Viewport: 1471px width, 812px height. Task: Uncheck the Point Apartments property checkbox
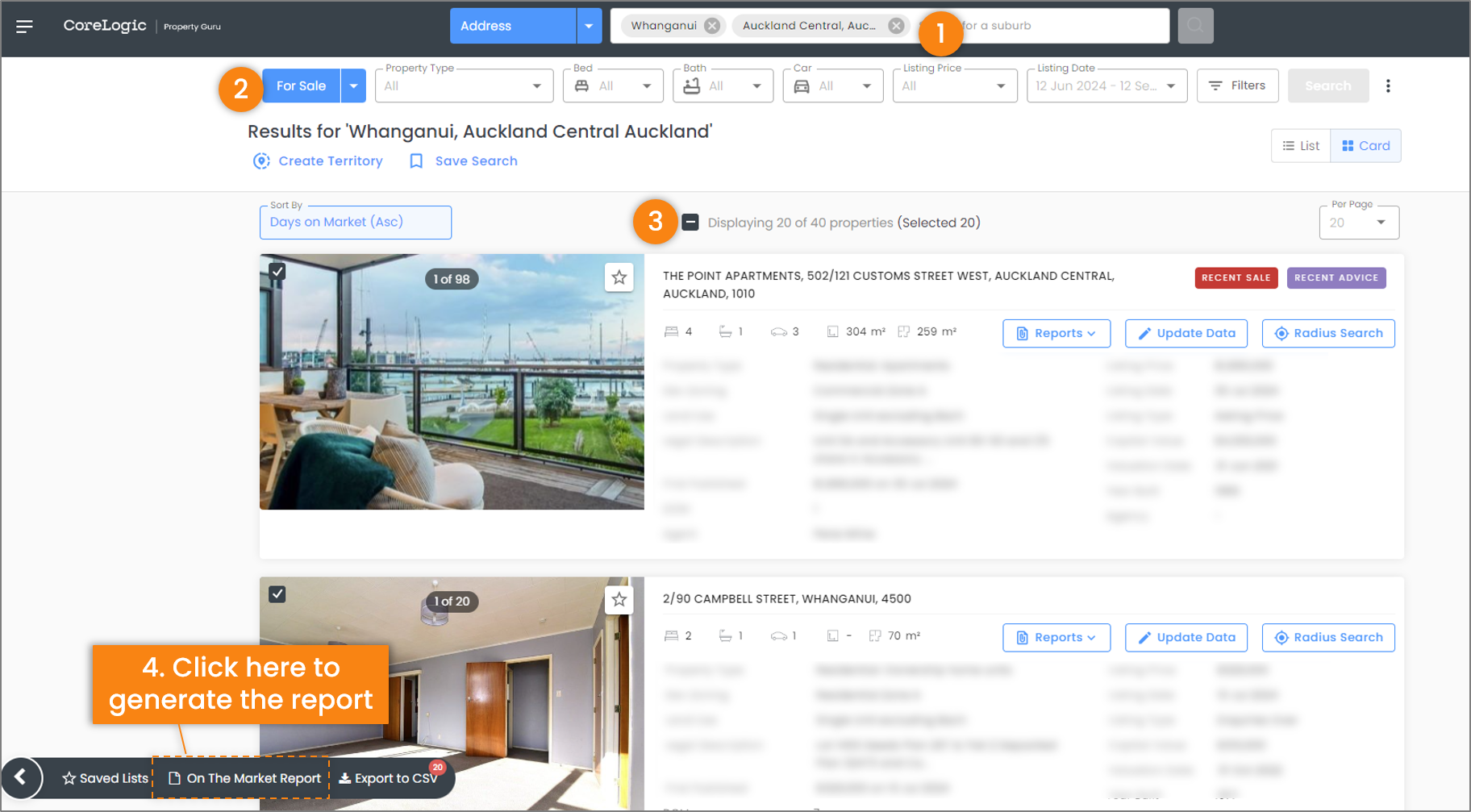click(277, 271)
